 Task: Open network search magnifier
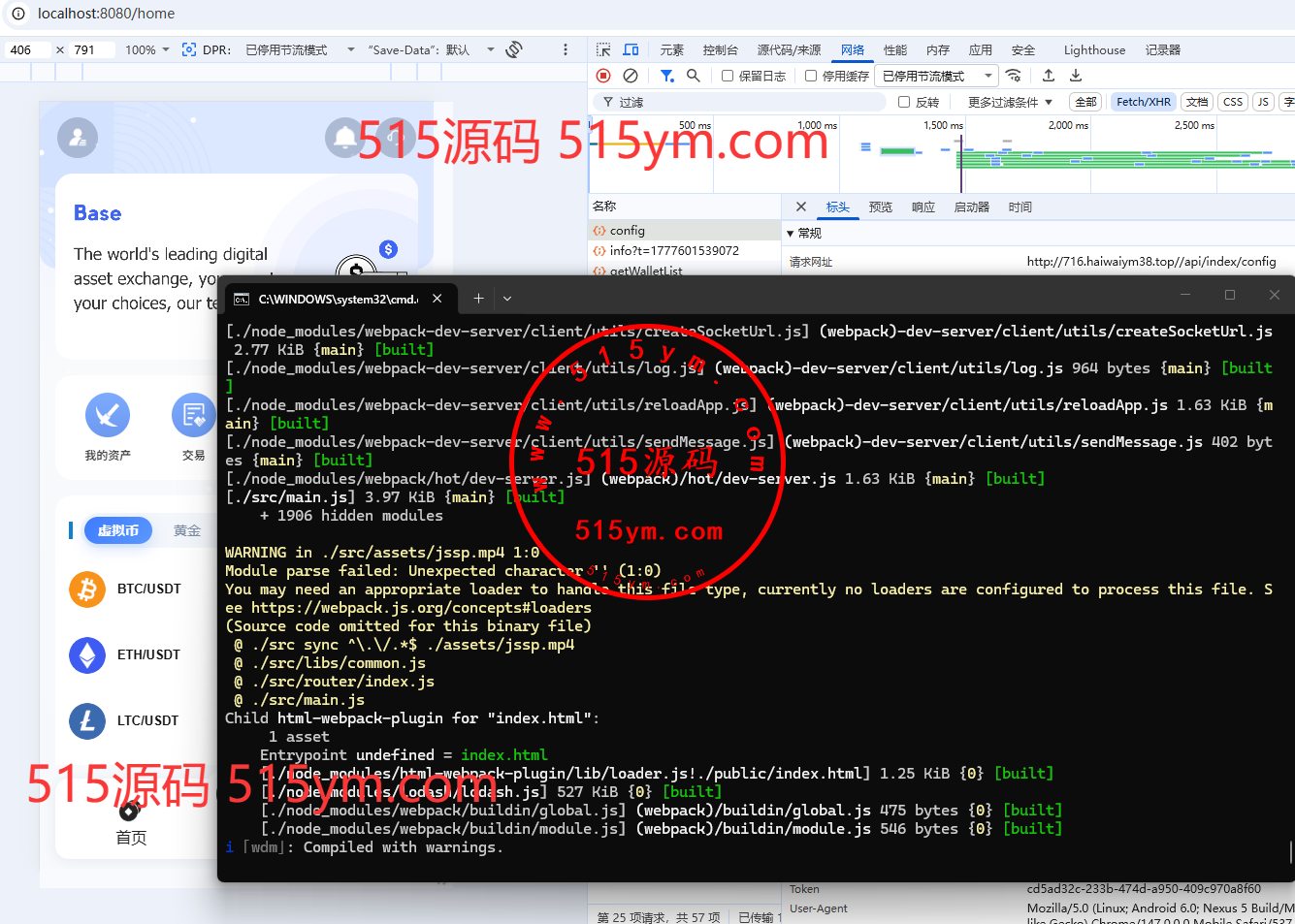click(x=694, y=76)
